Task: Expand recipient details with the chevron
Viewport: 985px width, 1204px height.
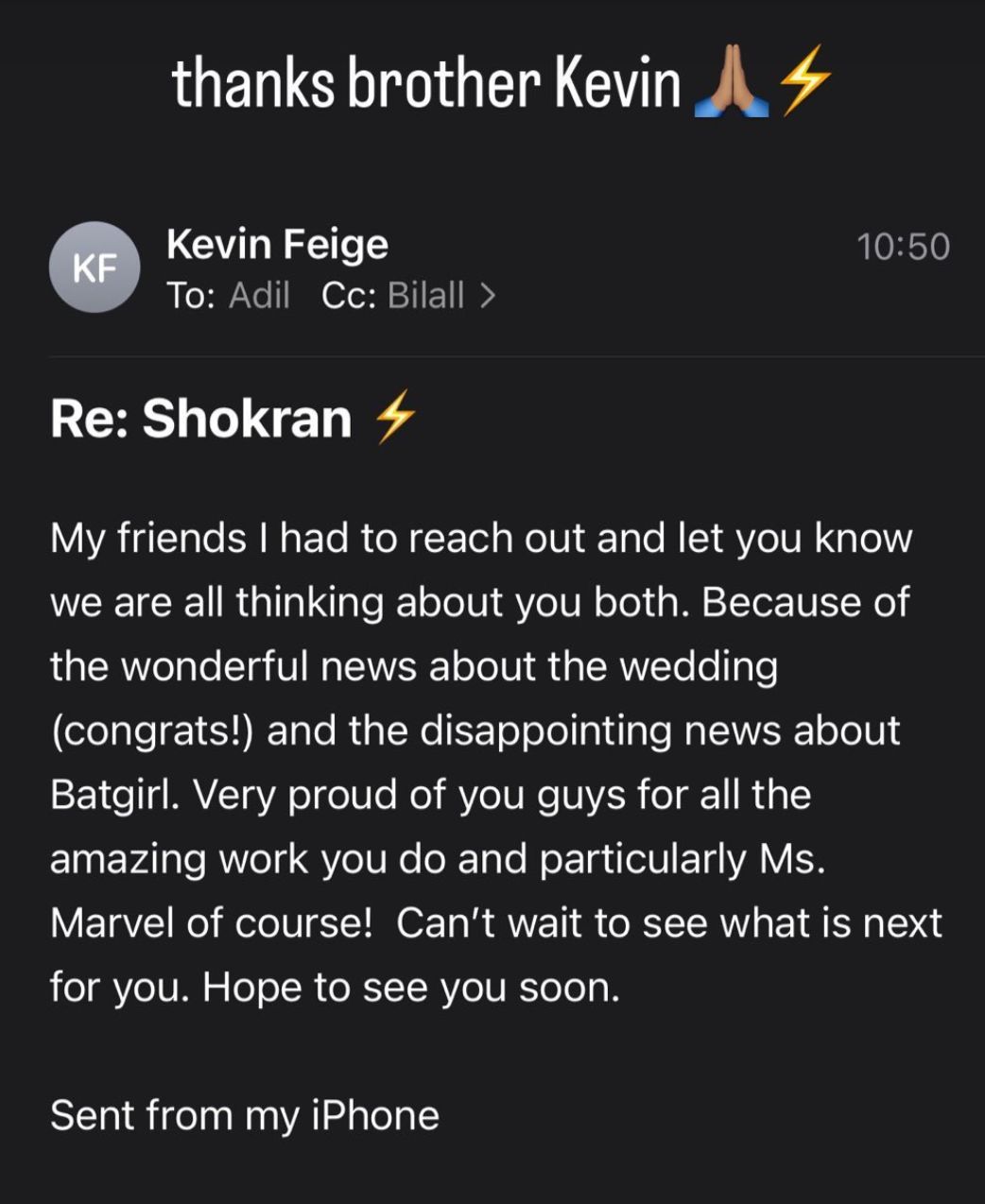Action: coord(488,297)
